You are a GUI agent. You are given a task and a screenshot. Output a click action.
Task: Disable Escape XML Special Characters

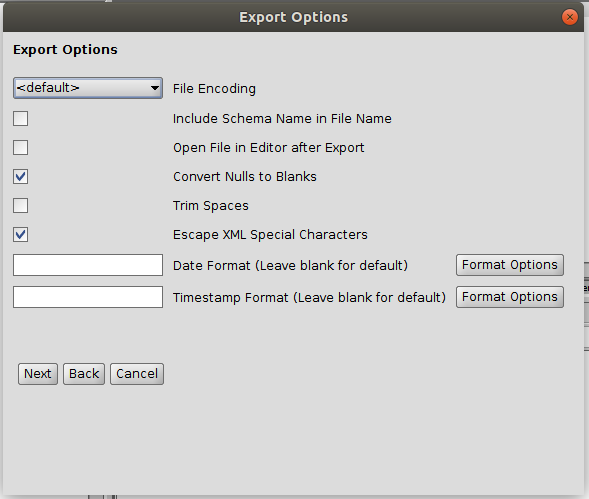pyautogui.click(x=20, y=234)
